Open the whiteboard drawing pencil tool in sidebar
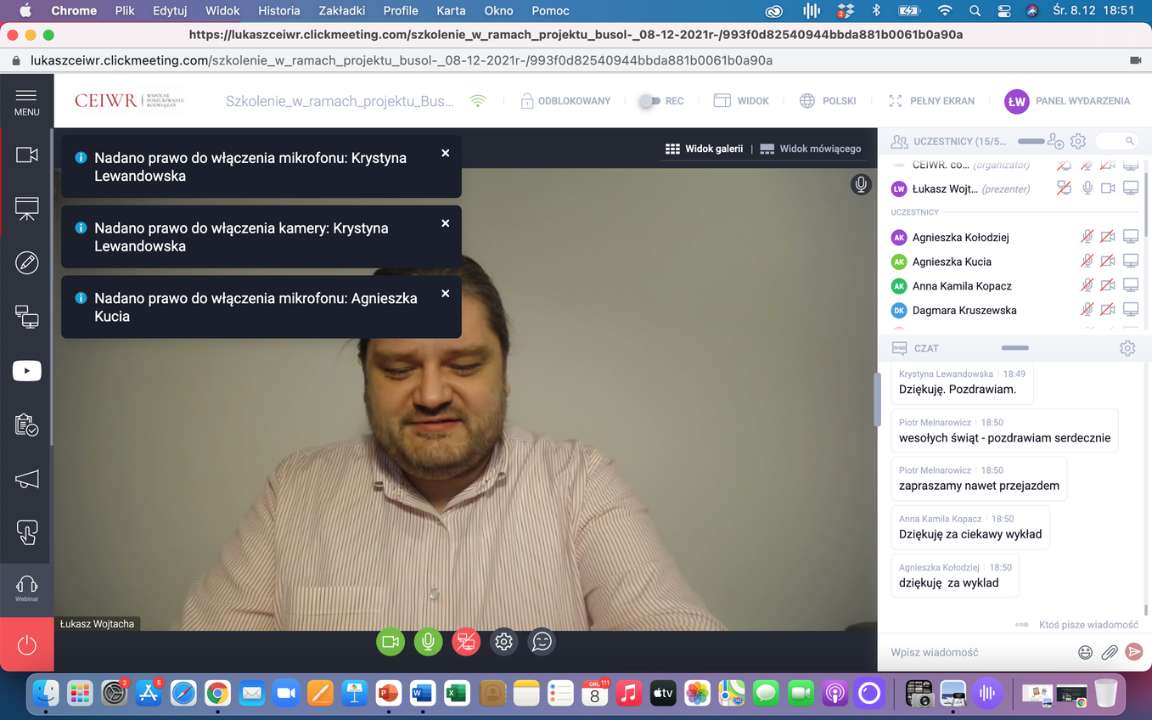The width and height of the screenshot is (1152, 720). (x=27, y=263)
